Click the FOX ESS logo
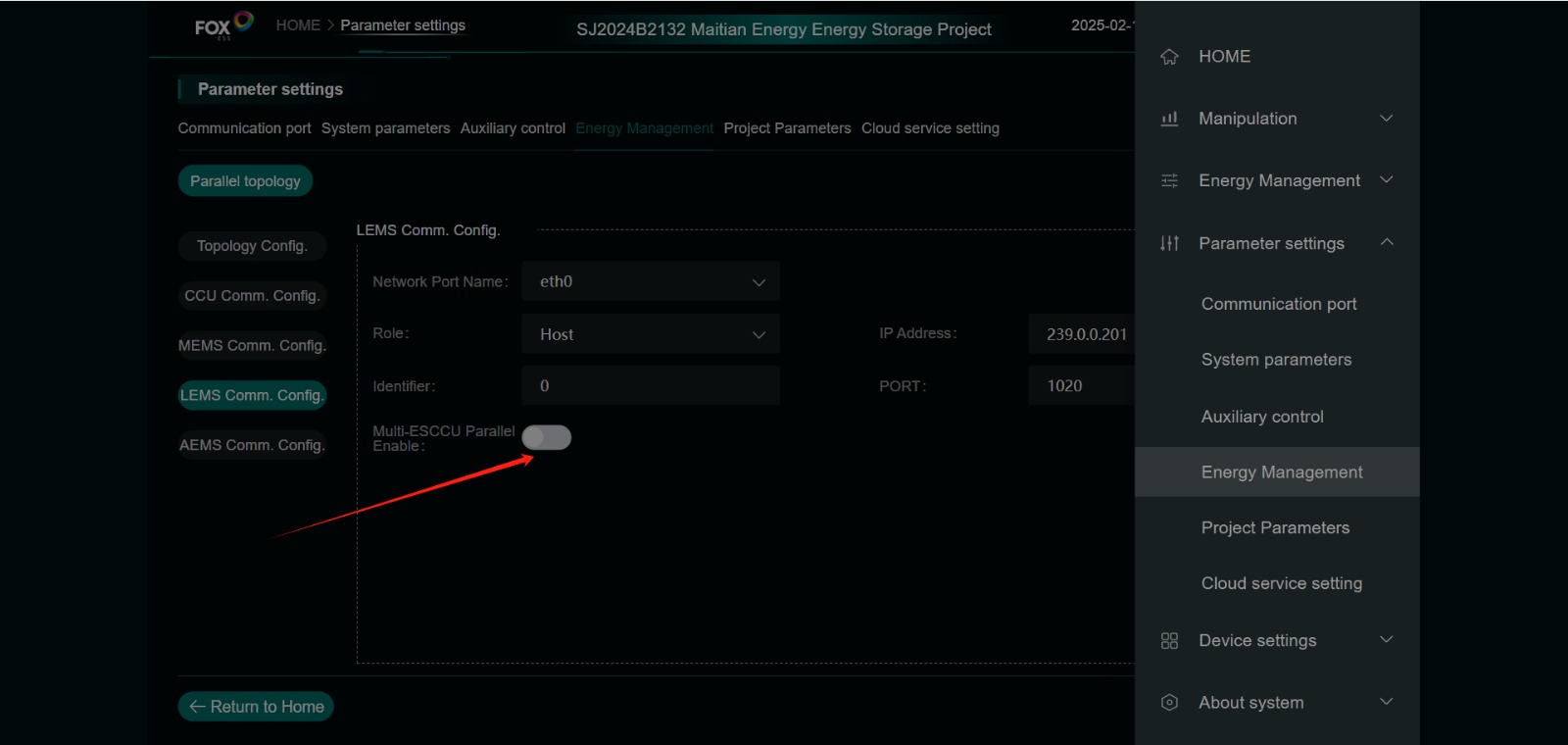 point(223,25)
